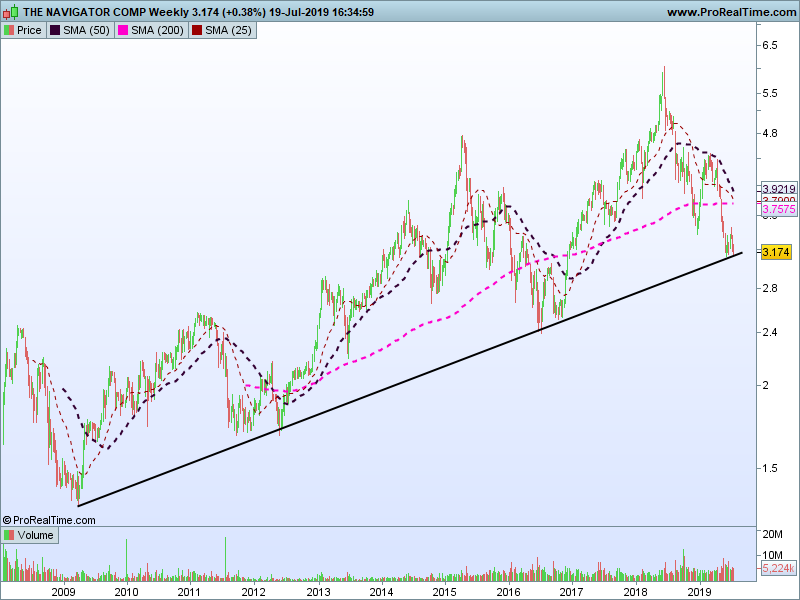The width and height of the screenshot is (800, 600).
Task: Click the 2010 label on the time axis
Action: coord(126,592)
